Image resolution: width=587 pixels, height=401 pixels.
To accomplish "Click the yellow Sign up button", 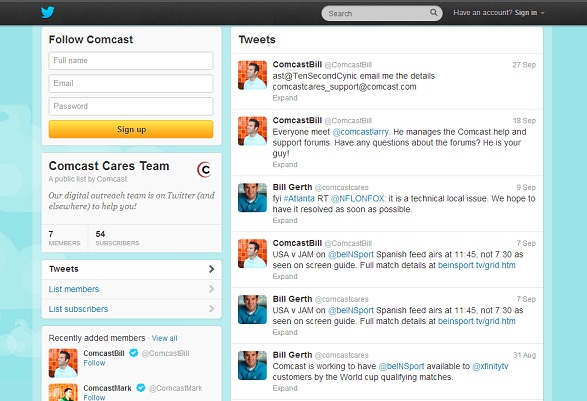I will tap(131, 129).
